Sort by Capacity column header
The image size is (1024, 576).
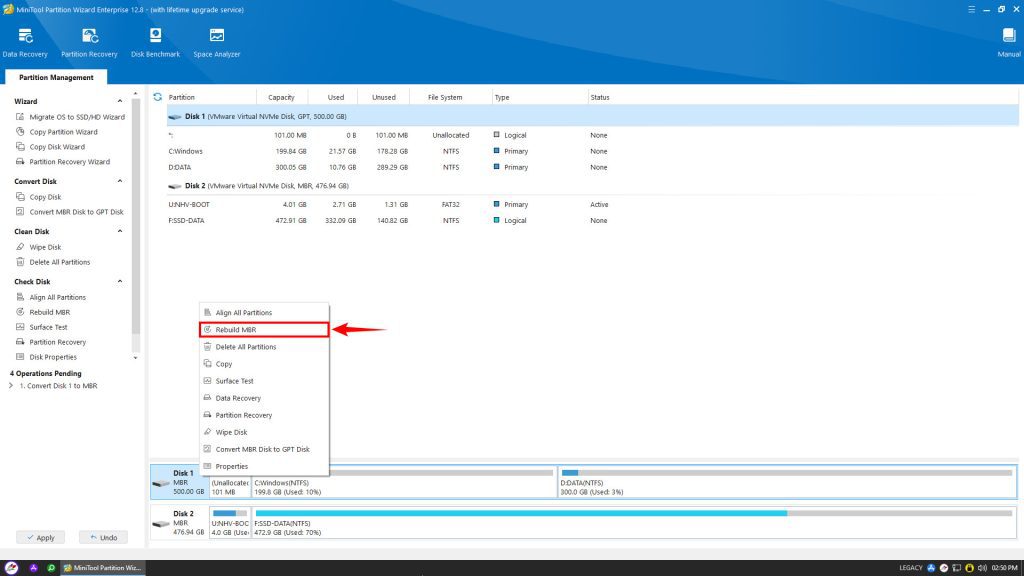coord(281,97)
